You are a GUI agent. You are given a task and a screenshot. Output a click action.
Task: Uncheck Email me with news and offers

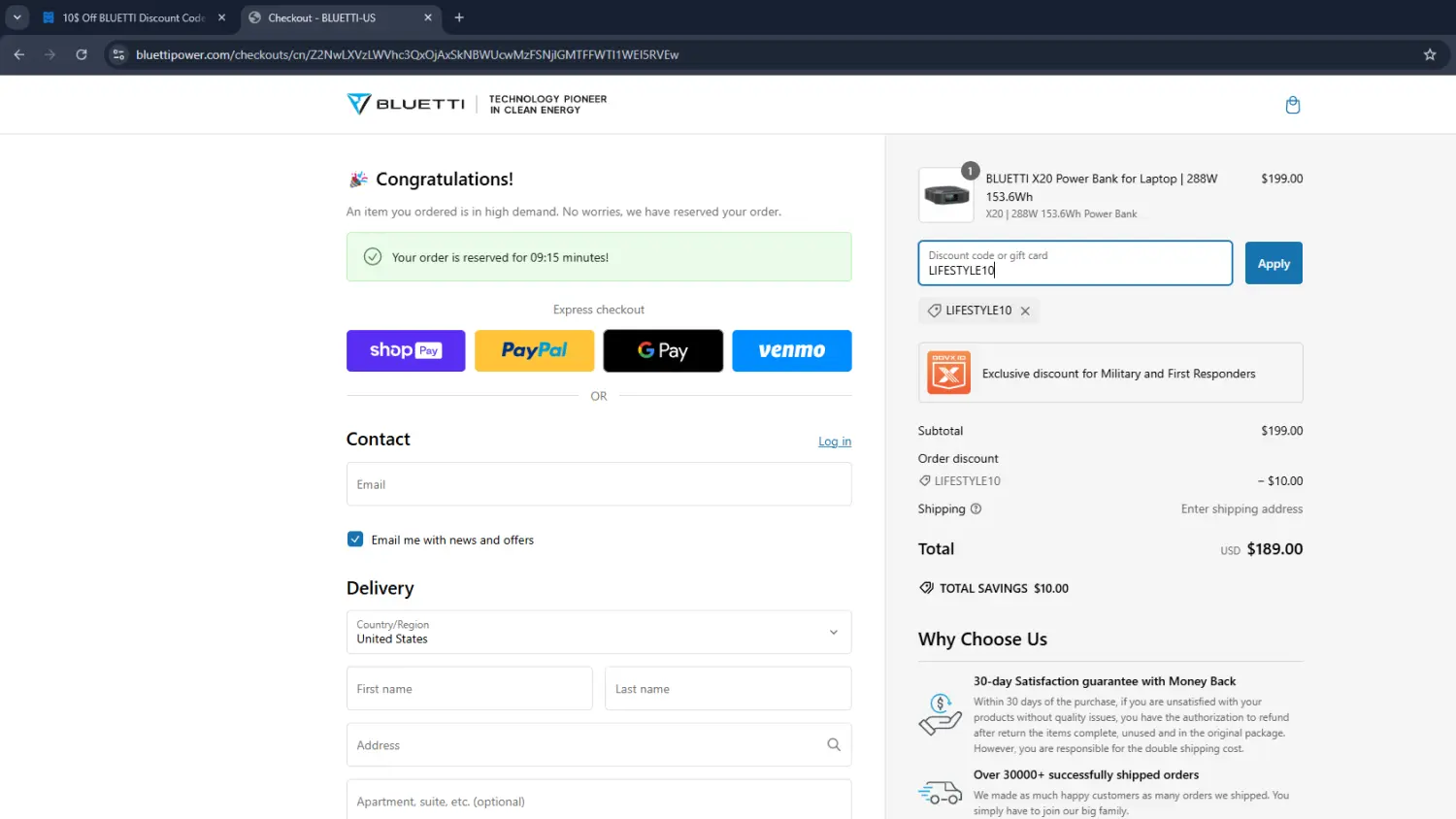pyautogui.click(x=355, y=540)
